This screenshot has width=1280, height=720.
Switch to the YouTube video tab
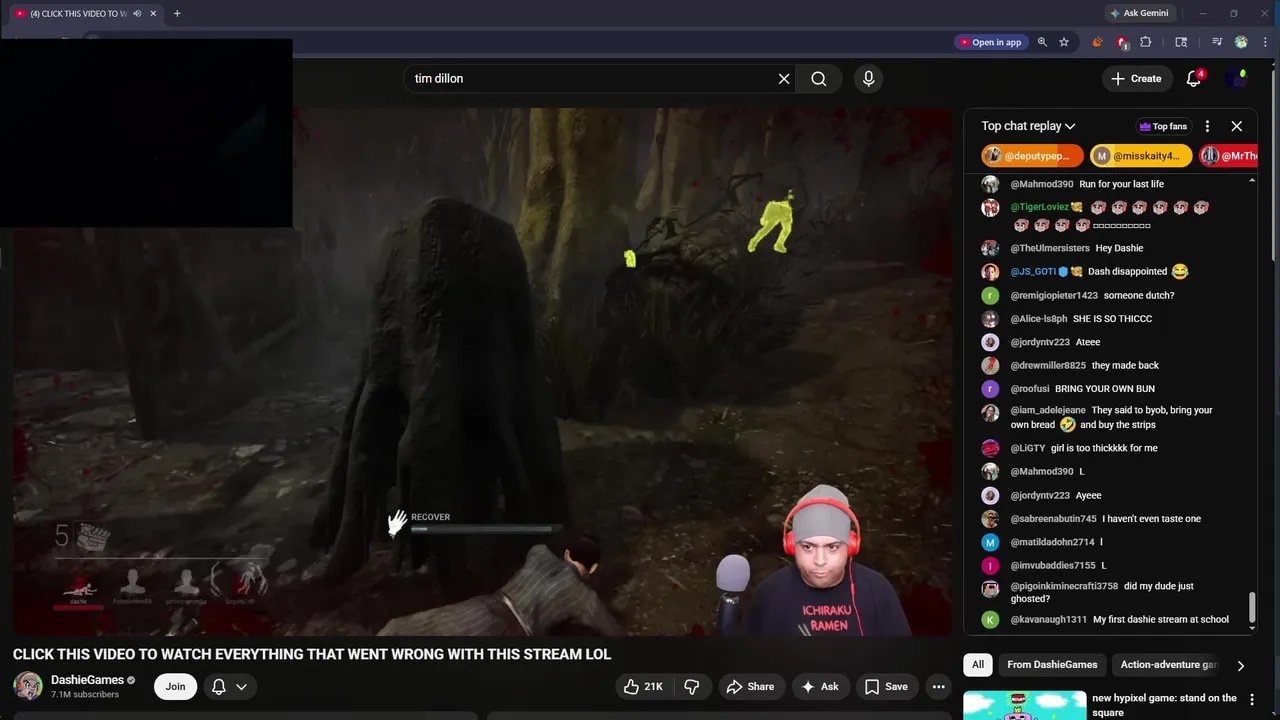pos(78,13)
